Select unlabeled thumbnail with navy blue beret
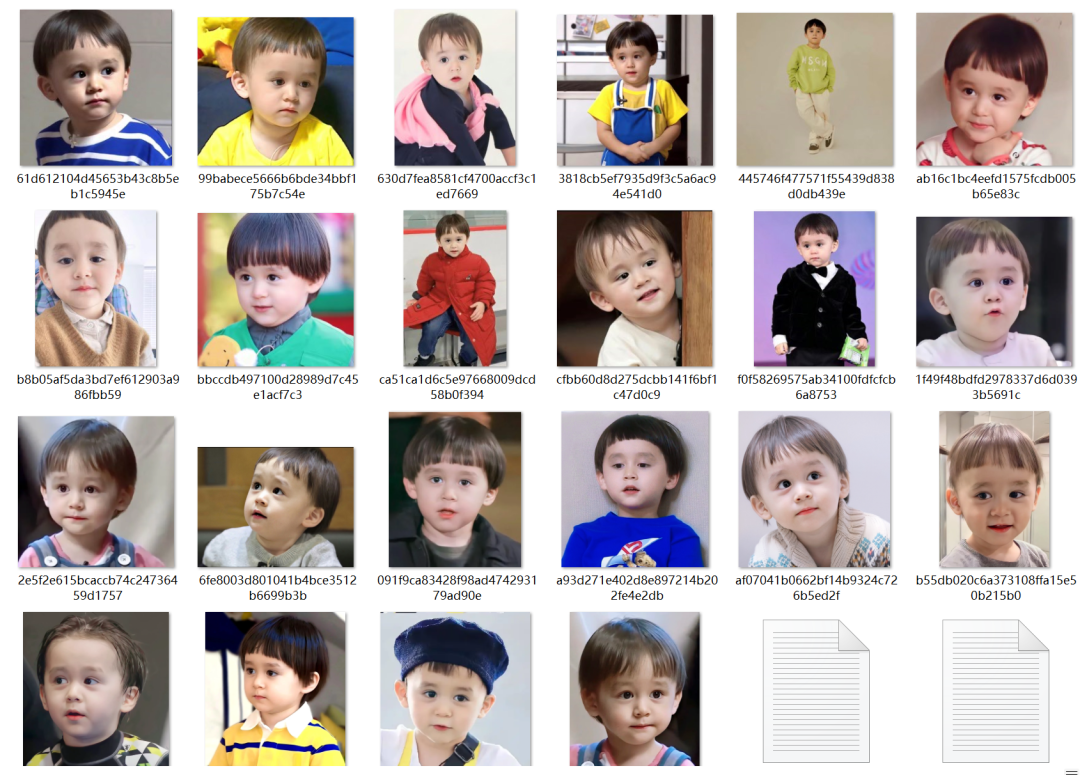Image resolution: width=1080 pixels, height=775 pixels. pos(455,689)
